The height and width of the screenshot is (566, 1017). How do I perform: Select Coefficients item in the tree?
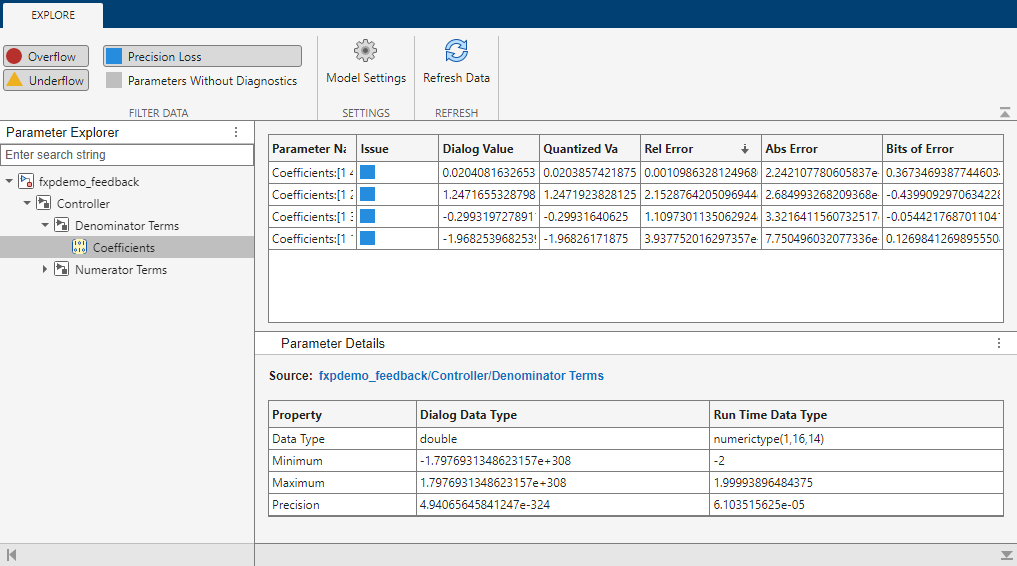123,248
